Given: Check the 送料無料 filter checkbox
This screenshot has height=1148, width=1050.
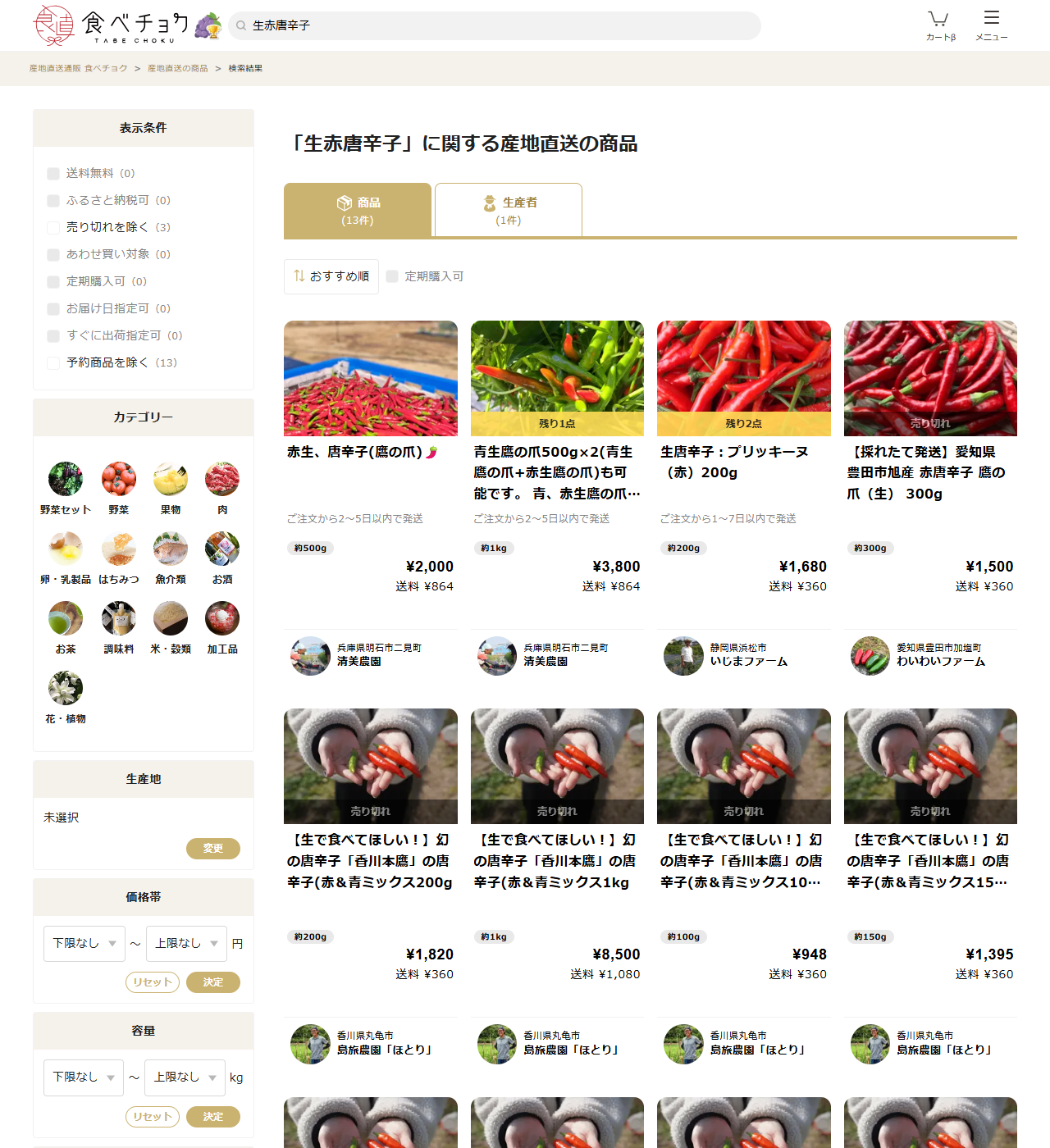Looking at the screenshot, I should [53, 173].
